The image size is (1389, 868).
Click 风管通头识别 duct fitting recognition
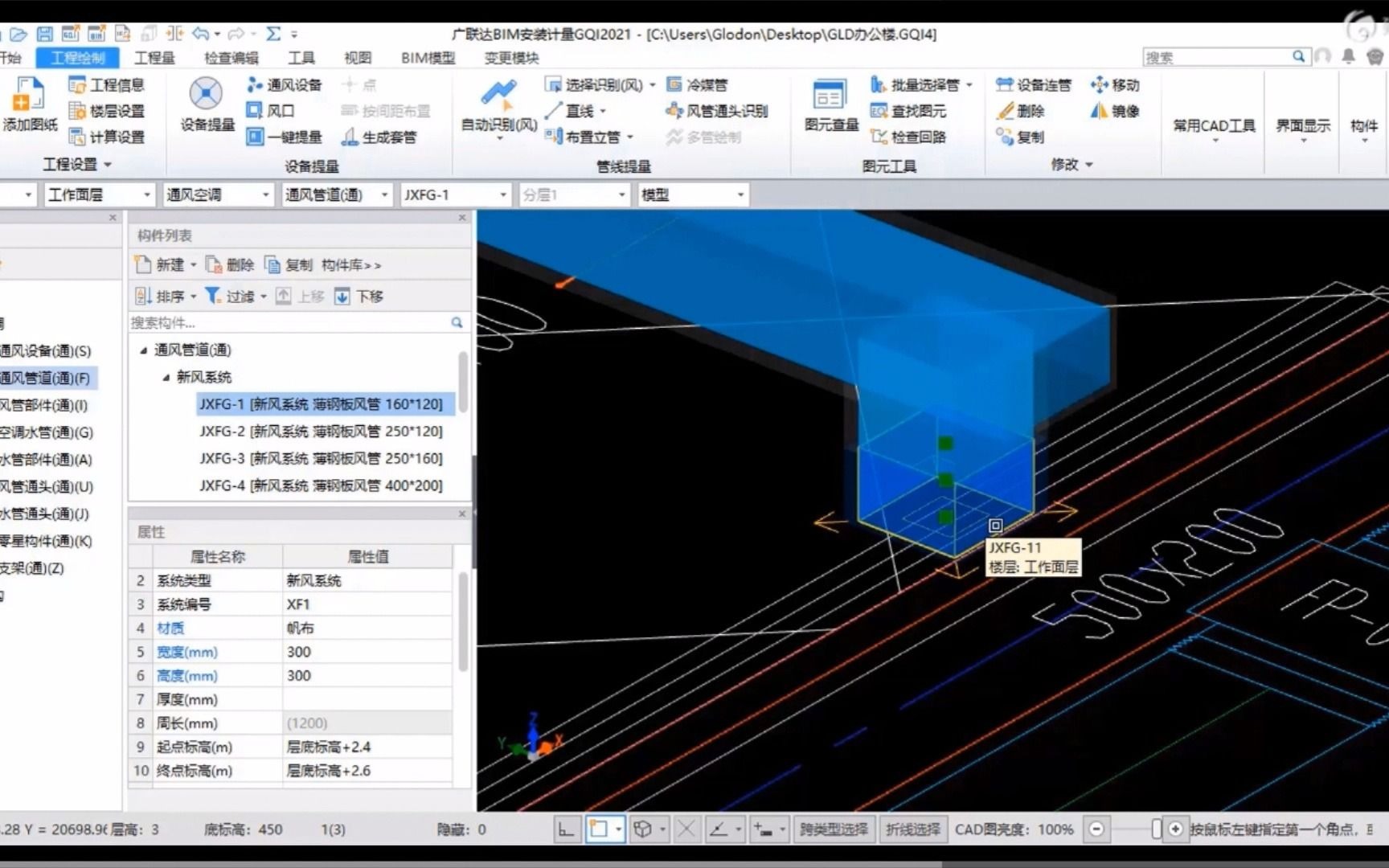(717, 111)
